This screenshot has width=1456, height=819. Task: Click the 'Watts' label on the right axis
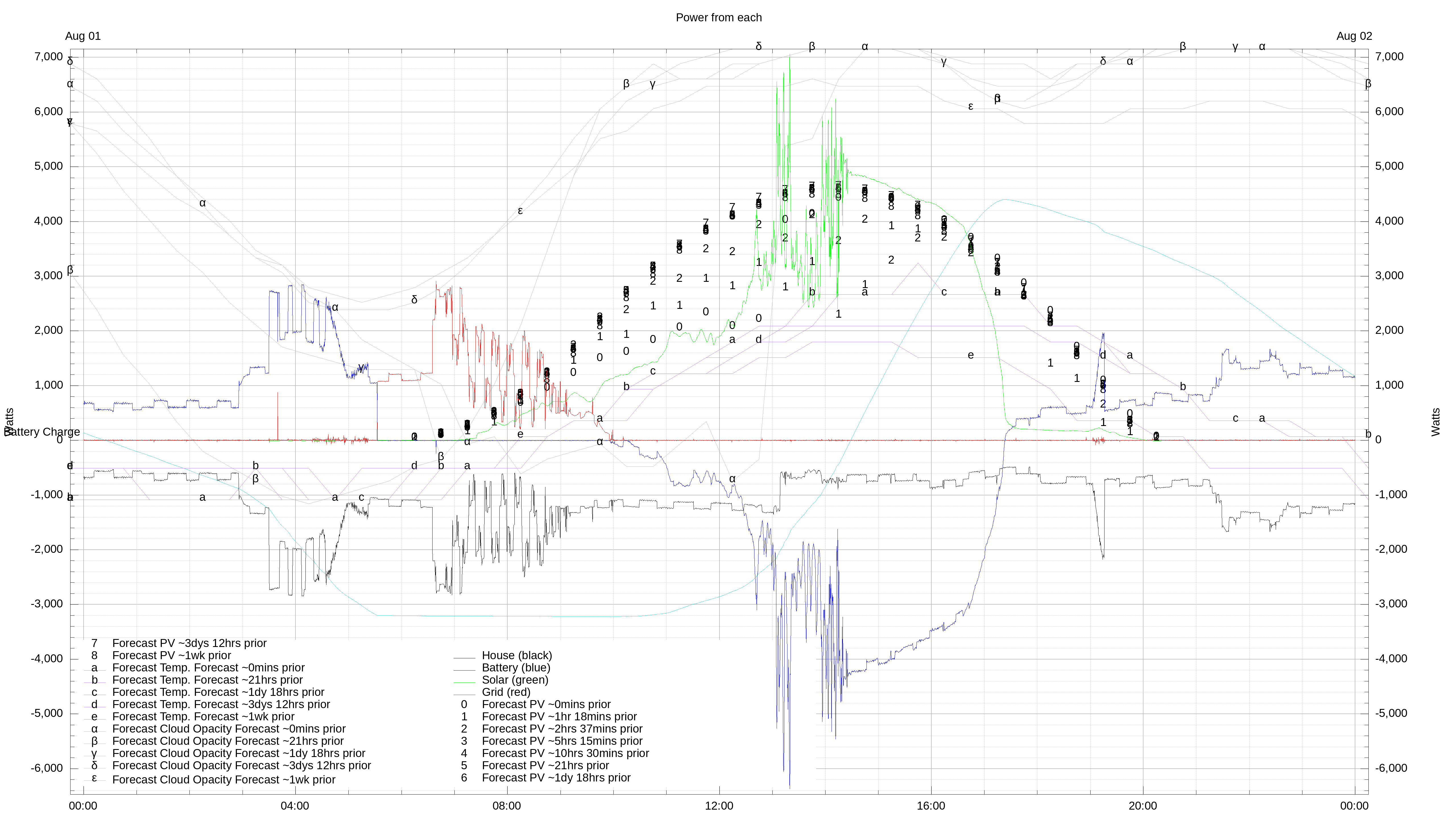pyautogui.click(x=1436, y=422)
